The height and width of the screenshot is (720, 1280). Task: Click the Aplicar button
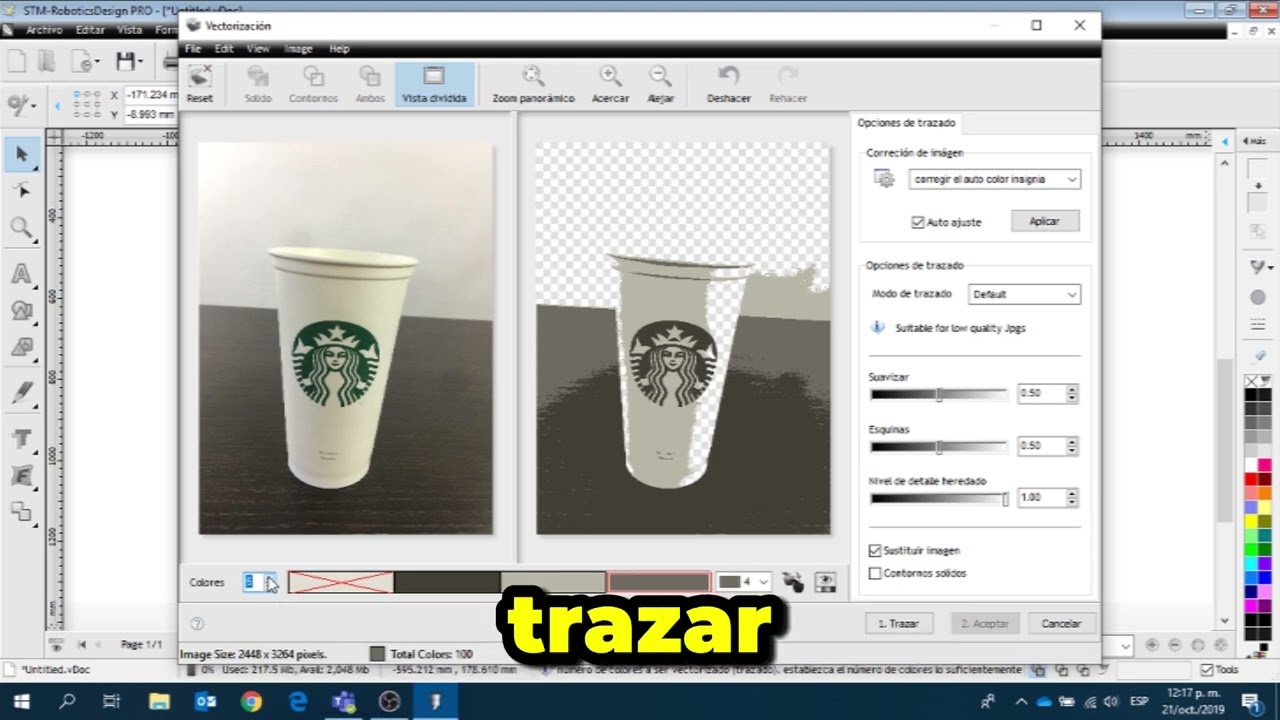[x=1045, y=221]
